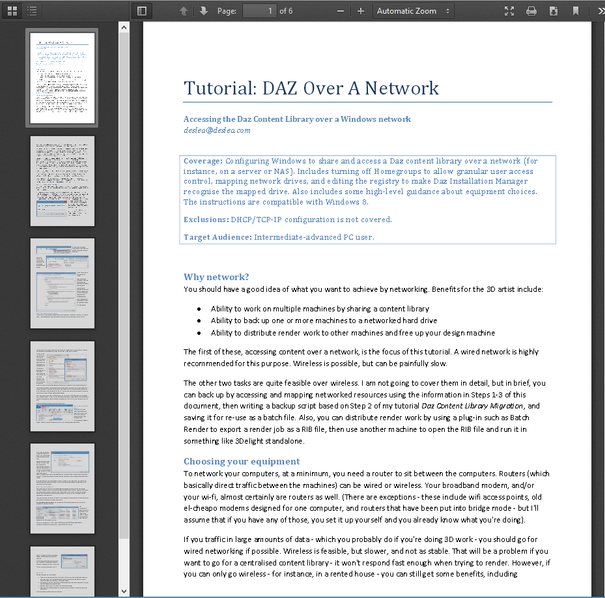Select page 6 thumbnail
605x598 pixels.
[x=62, y=571]
